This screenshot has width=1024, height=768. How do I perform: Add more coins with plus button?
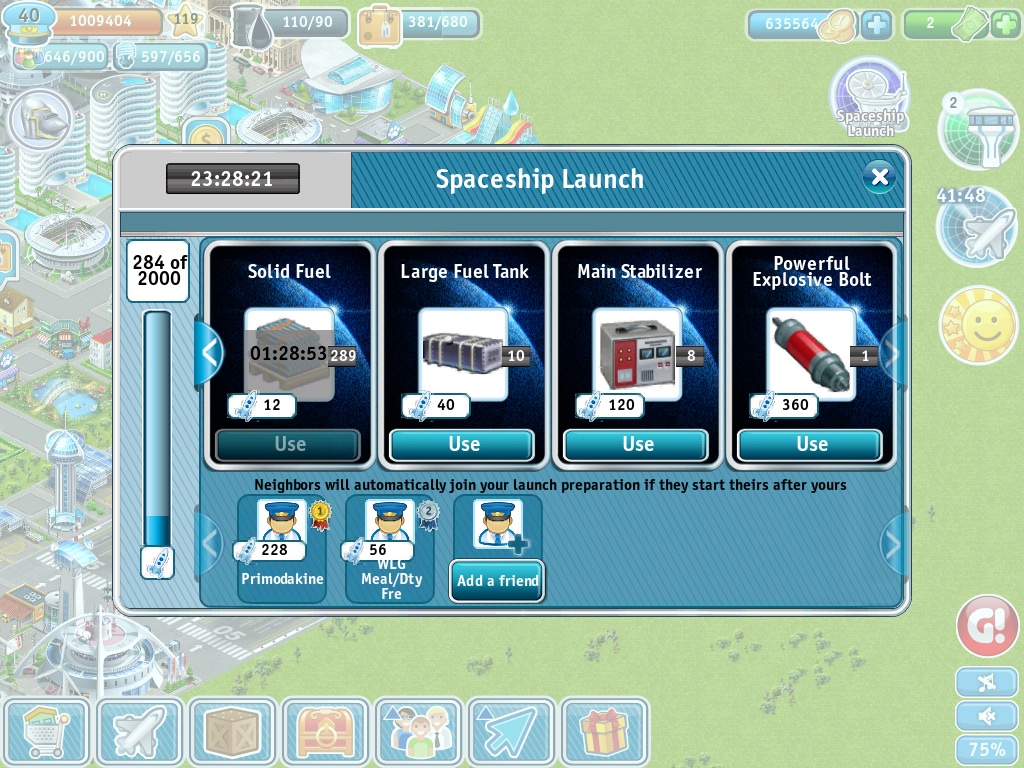point(876,24)
